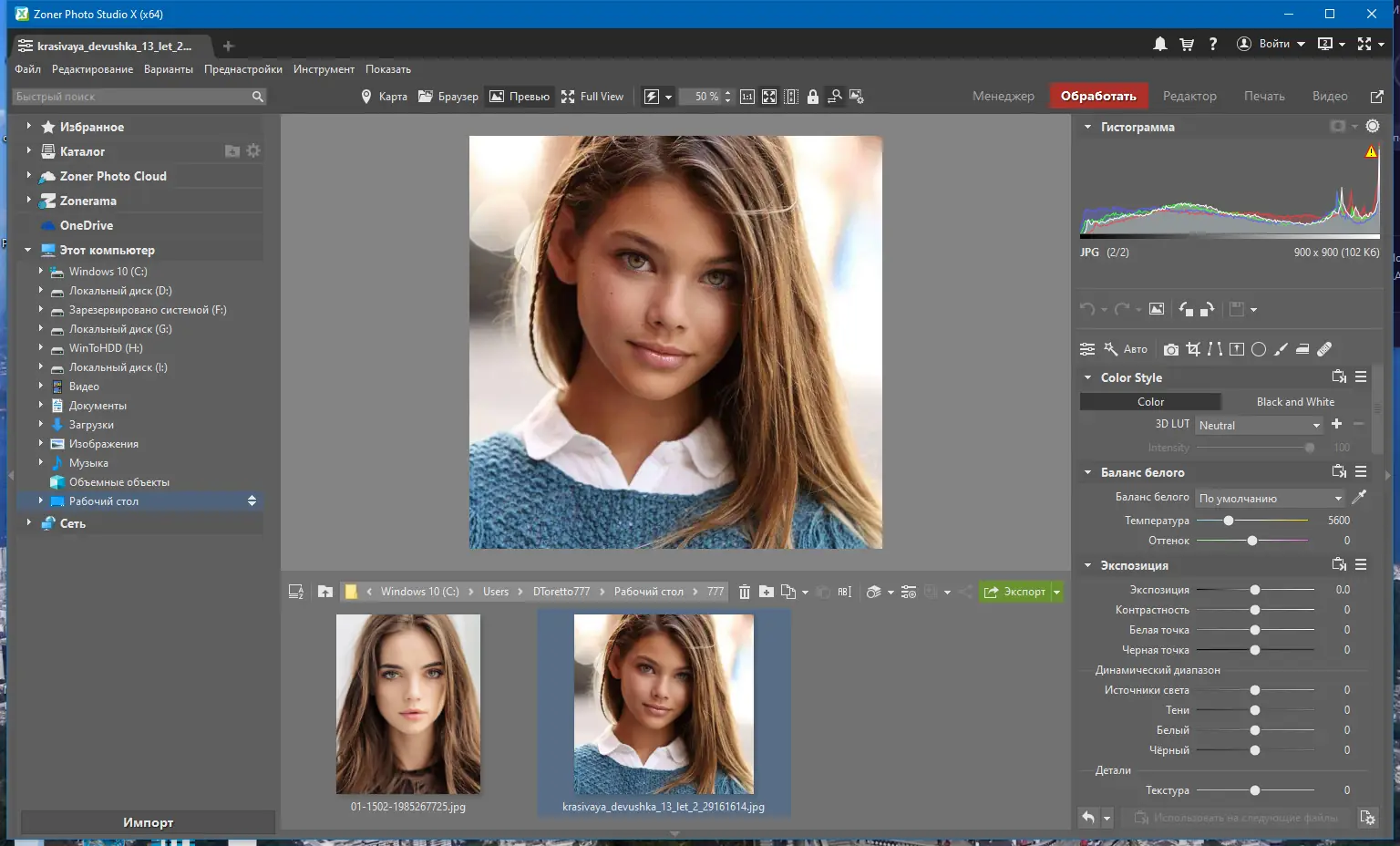
Task: Click the white balance eyedropper icon
Action: point(1359,498)
